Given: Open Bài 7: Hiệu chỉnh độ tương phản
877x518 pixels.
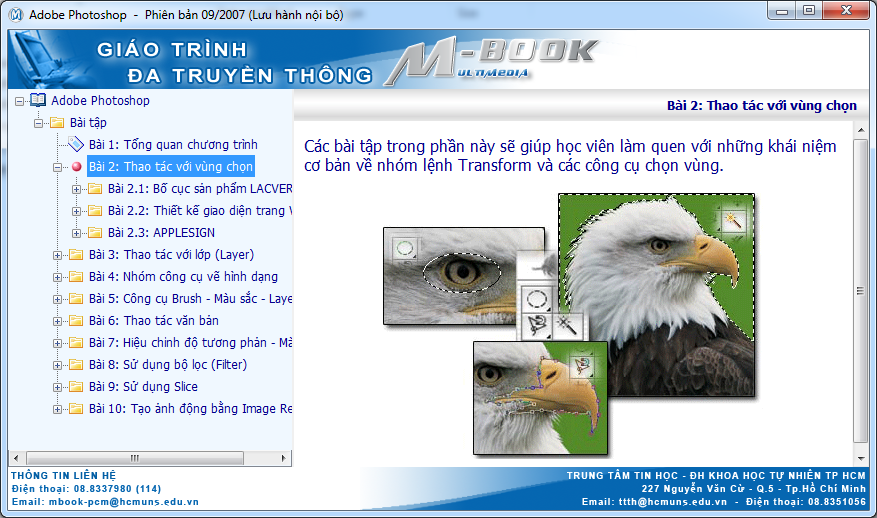Looking at the screenshot, I should [190, 342].
